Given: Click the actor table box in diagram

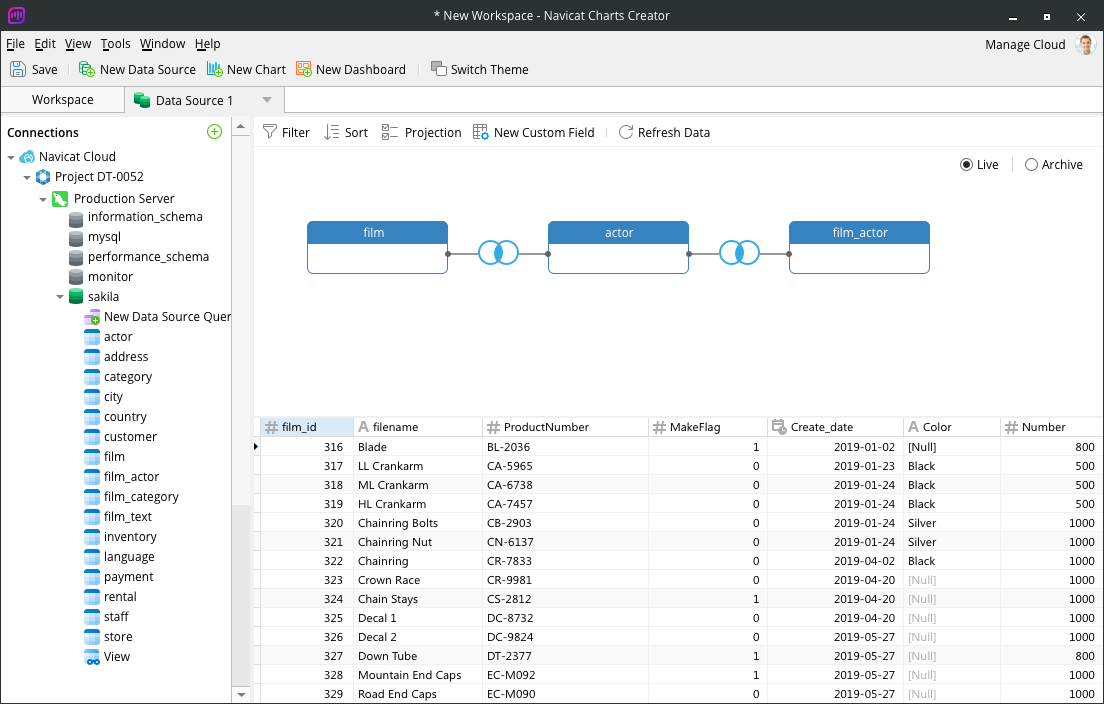Looking at the screenshot, I should point(618,247).
